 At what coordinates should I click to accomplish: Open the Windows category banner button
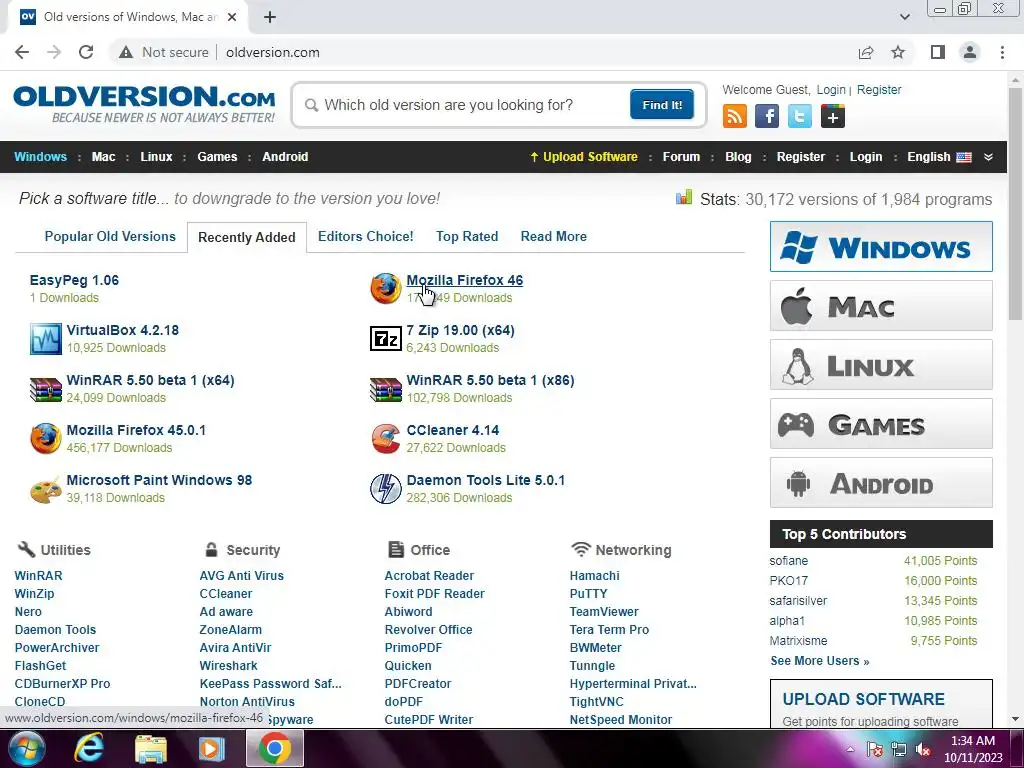tap(881, 247)
